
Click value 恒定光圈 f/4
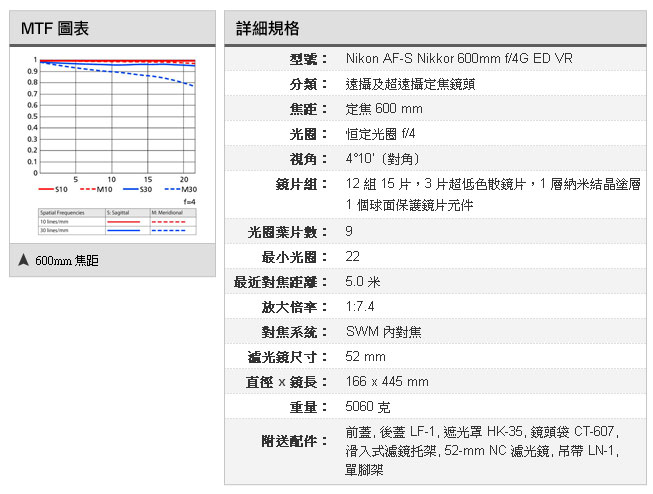[381, 134]
